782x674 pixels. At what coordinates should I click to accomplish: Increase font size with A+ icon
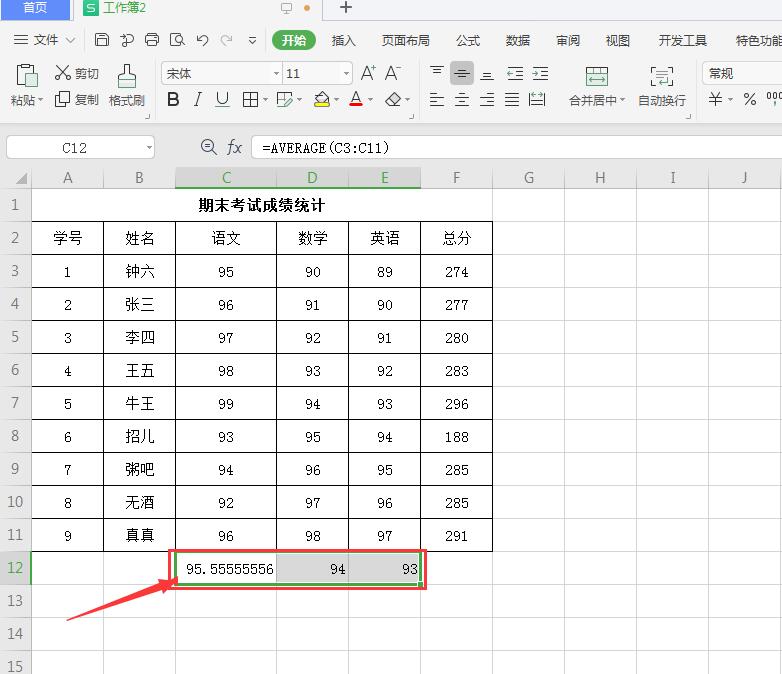click(x=368, y=73)
